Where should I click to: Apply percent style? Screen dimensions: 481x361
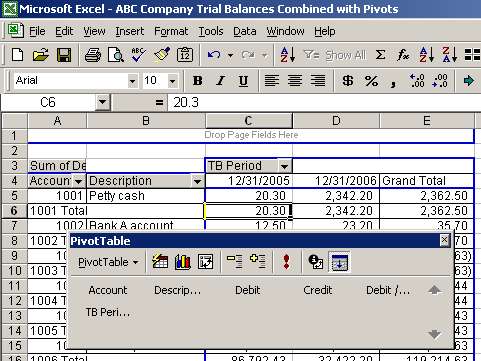(371, 81)
